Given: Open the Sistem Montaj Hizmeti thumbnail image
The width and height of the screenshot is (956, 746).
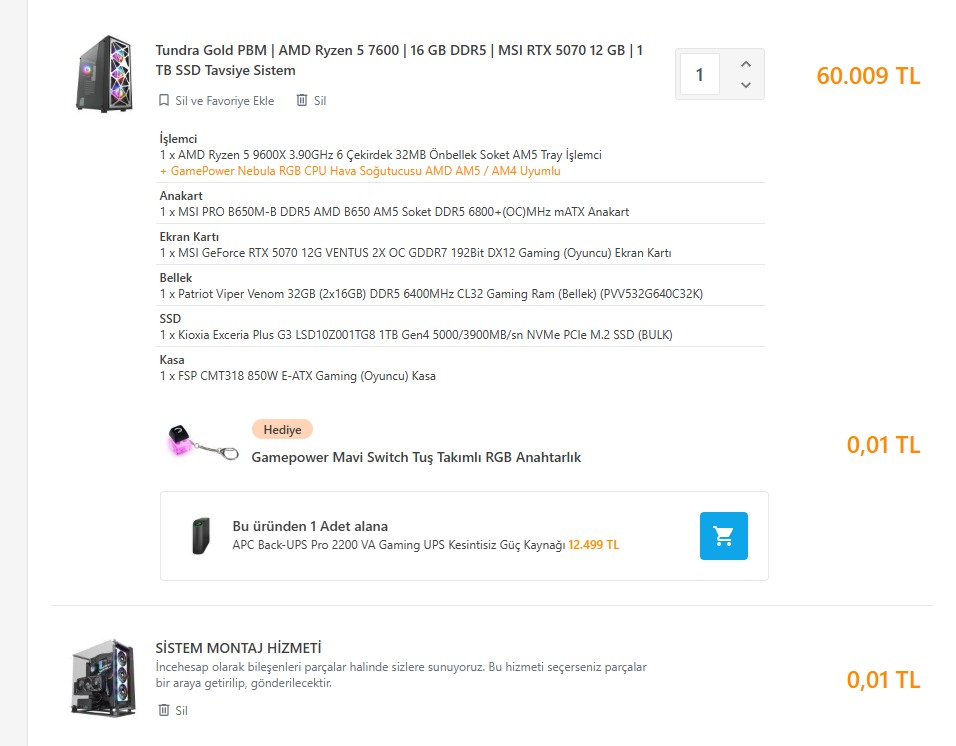Looking at the screenshot, I should click(103, 678).
